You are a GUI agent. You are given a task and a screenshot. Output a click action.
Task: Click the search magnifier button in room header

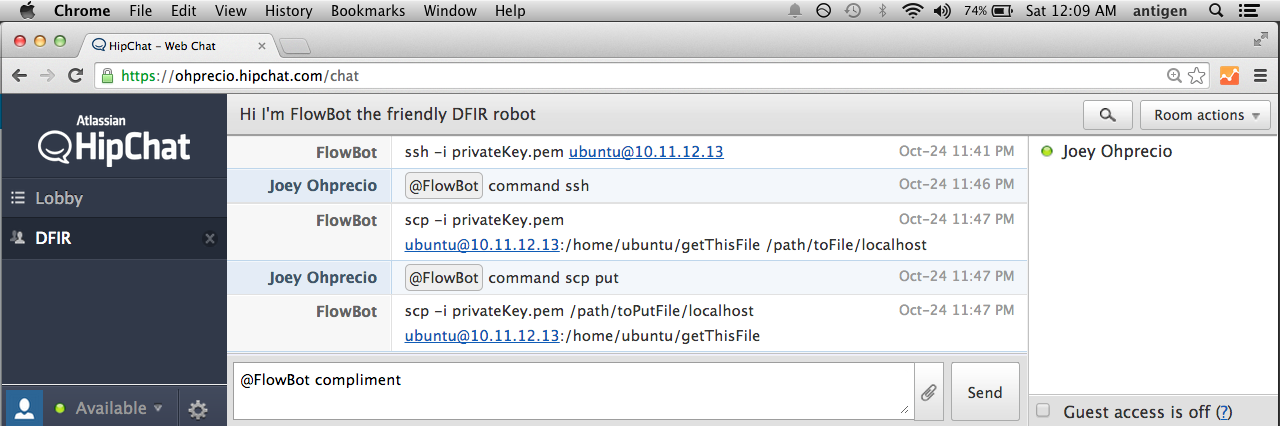tap(1108, 115)
